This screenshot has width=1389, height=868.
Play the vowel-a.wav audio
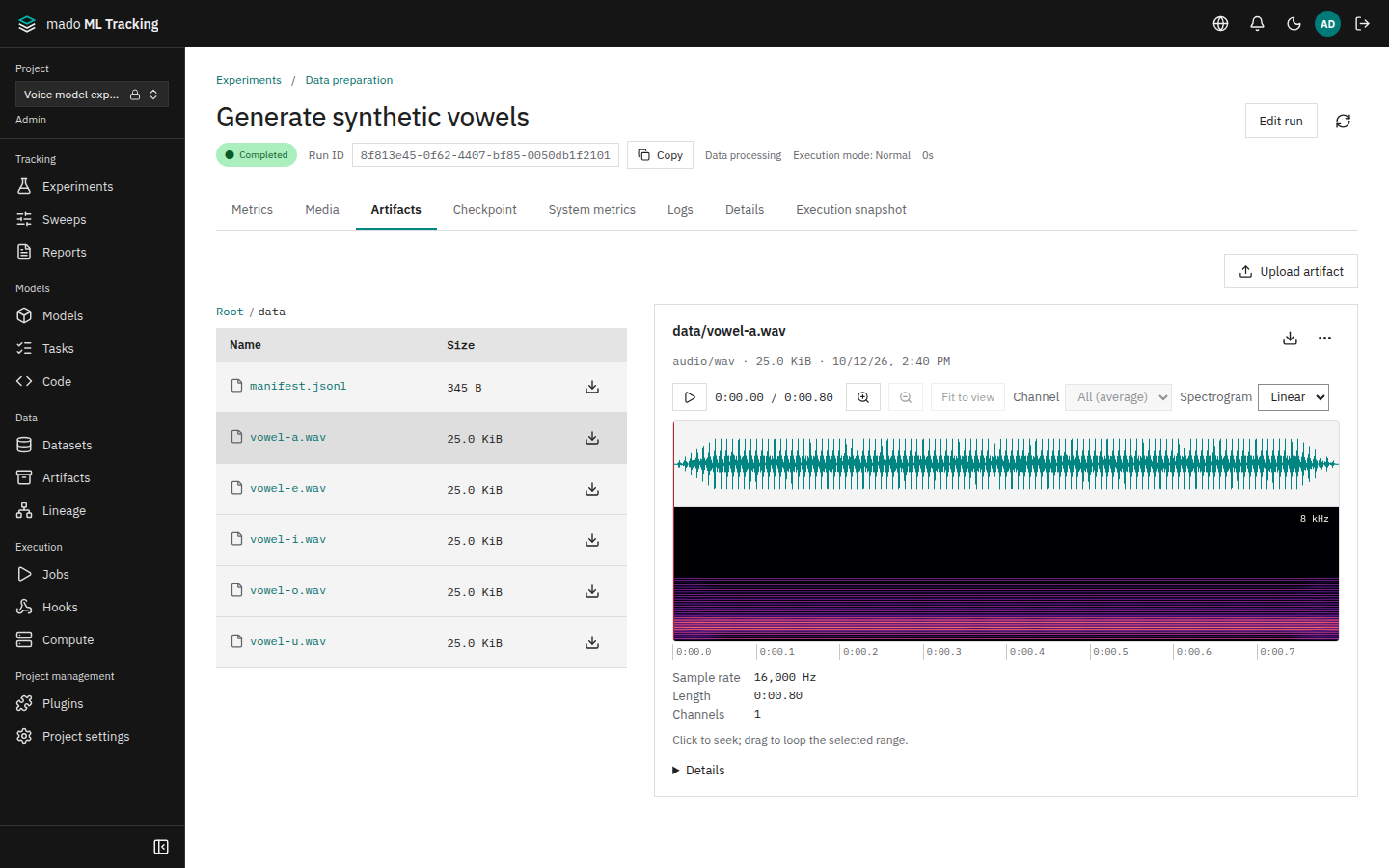[x=690, y=397]
